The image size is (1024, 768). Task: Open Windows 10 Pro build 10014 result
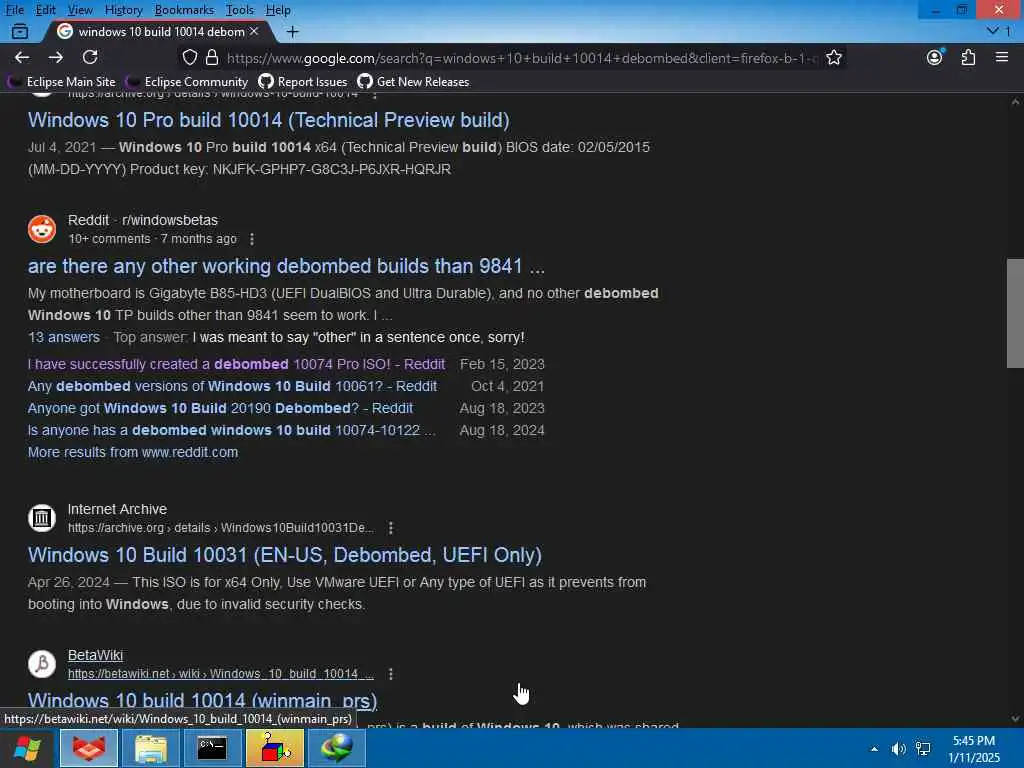click(268, 120)
